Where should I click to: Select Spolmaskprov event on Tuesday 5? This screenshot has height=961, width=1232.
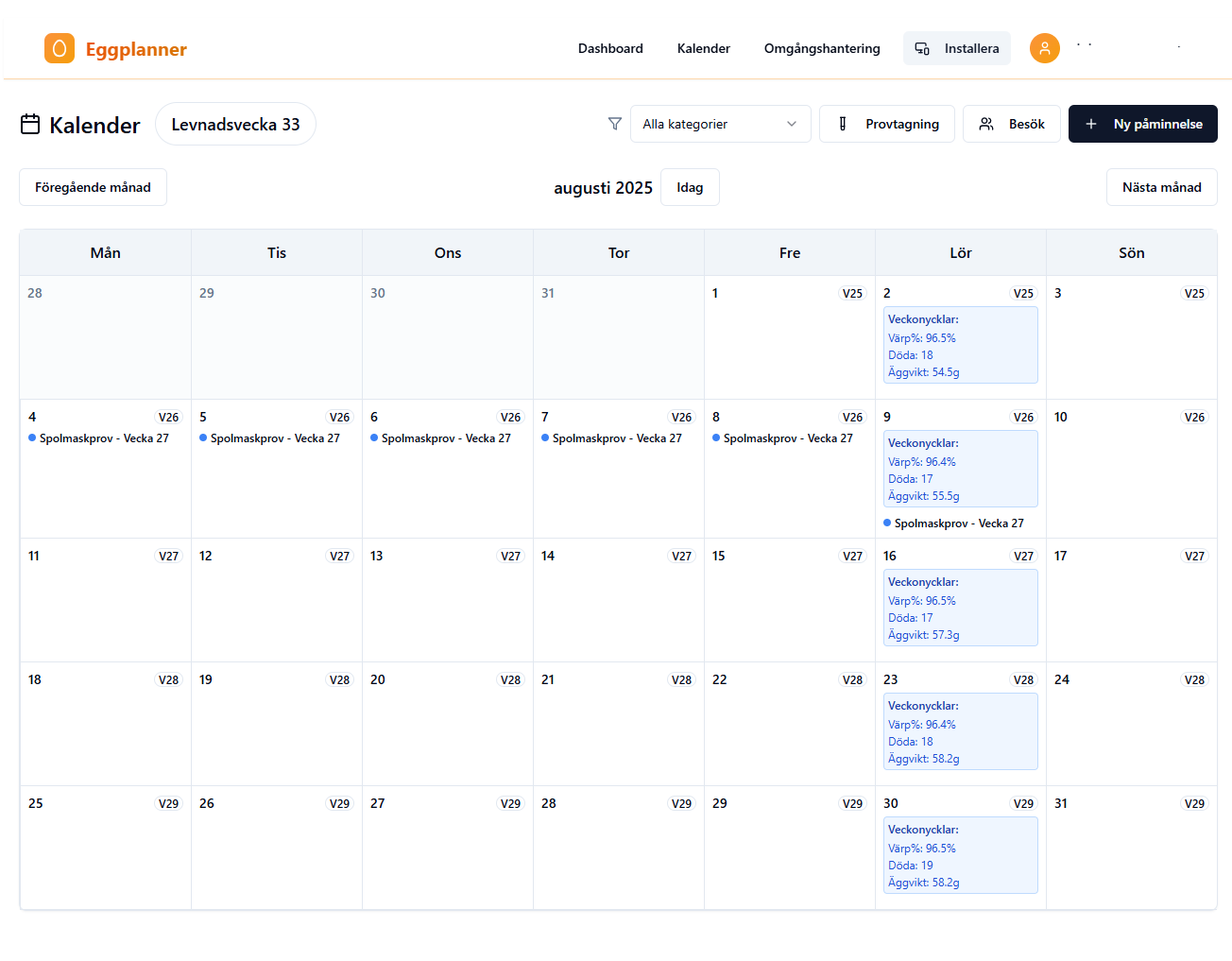point(270,438)
